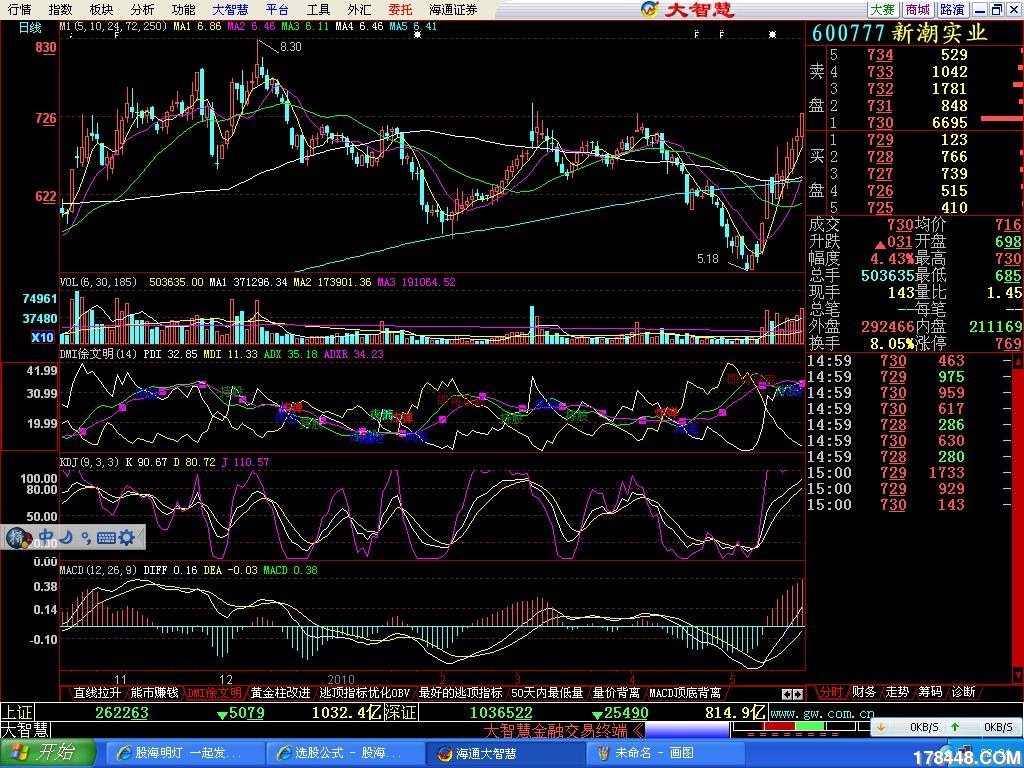
Task: Toggle the half/full width moon icon
Action: tap(66, 537)
